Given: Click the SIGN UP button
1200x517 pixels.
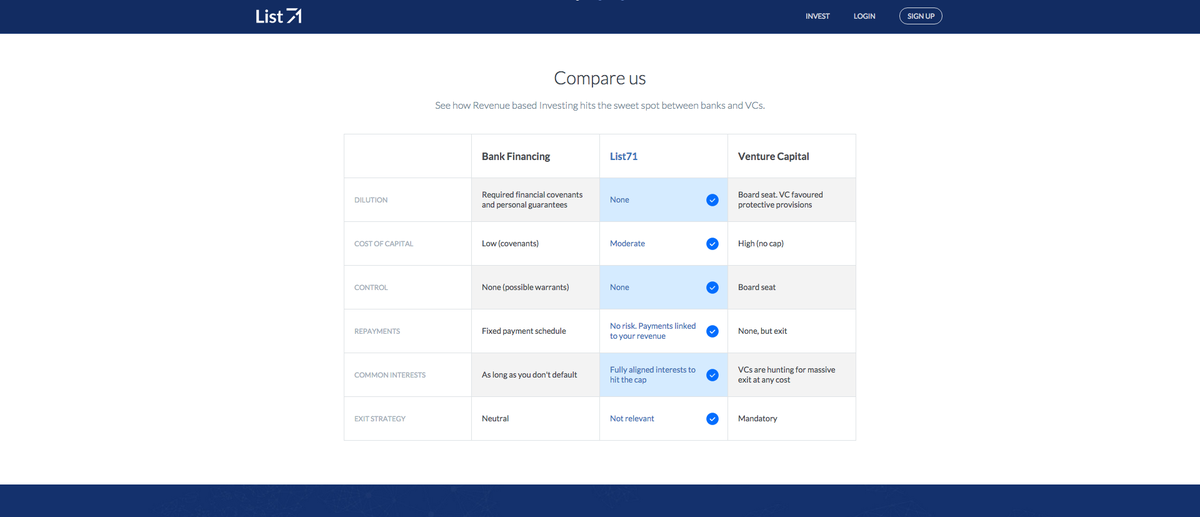Looking at the screenshot, I should pos(921,16).
